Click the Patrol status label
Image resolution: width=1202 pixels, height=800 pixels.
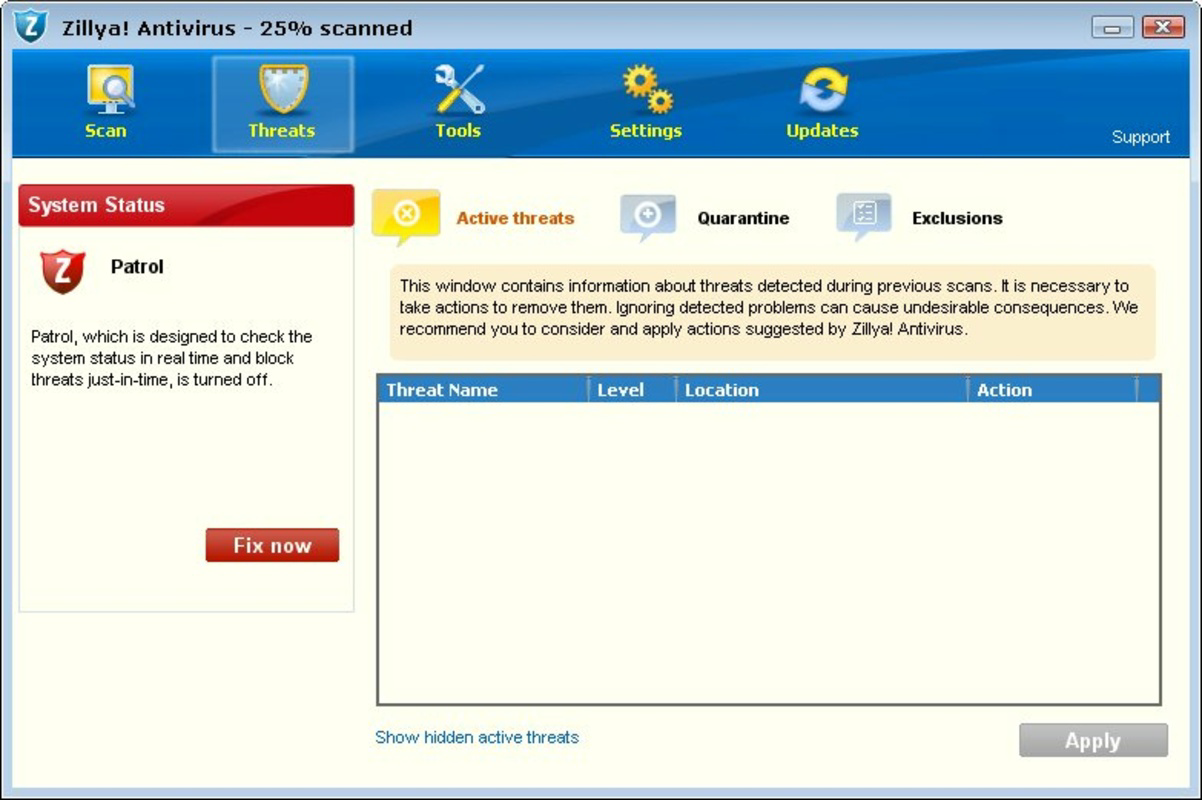(x=137, y=267)
